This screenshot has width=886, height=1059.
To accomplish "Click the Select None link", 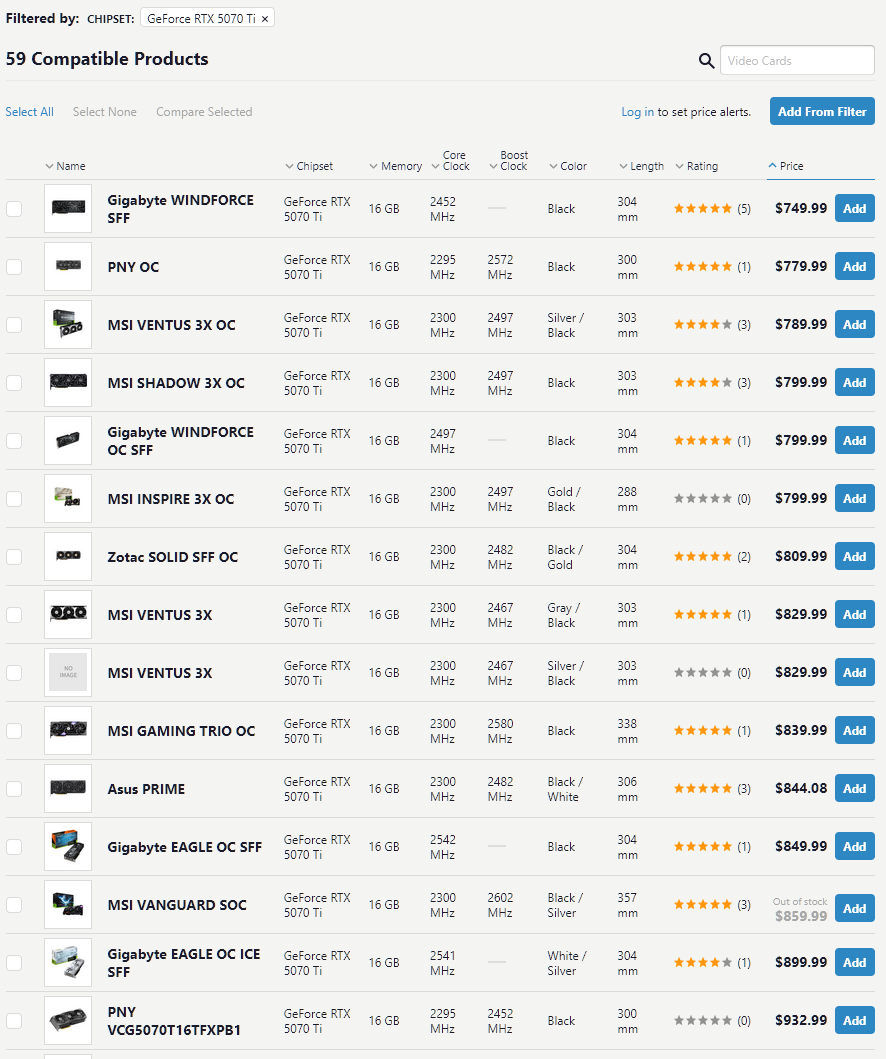I will 105,112.
